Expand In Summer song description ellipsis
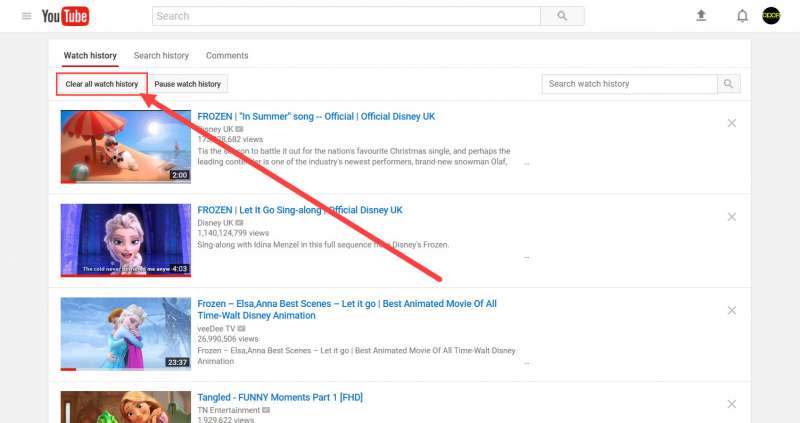 [x=527, y=164]
